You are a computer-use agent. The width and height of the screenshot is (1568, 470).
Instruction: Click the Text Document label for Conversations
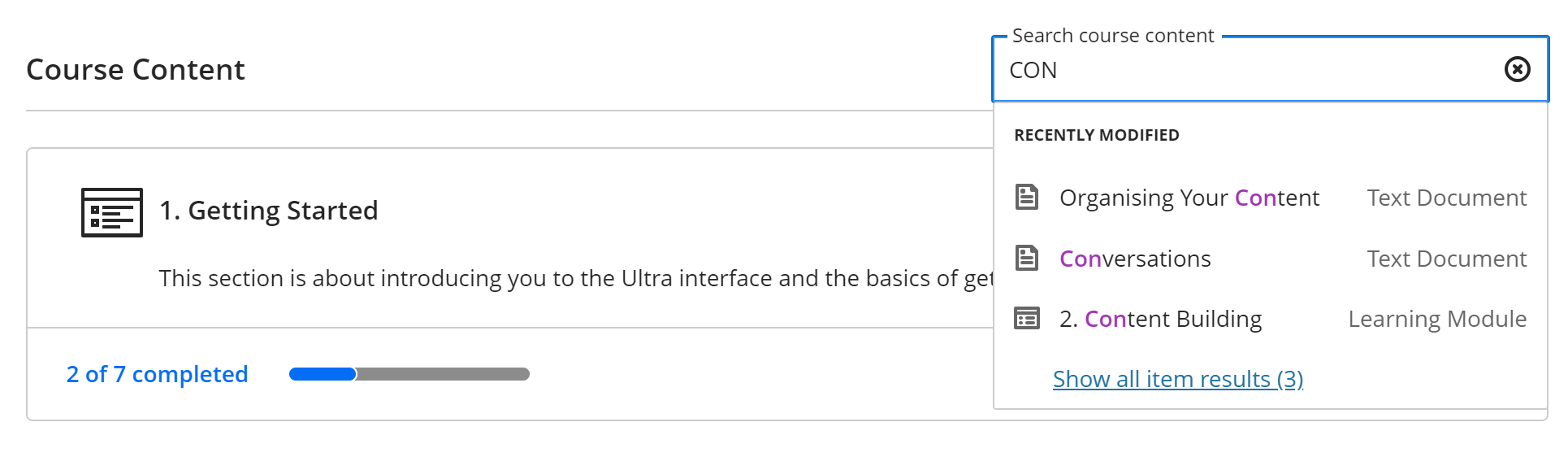(x=1446, y=259)
